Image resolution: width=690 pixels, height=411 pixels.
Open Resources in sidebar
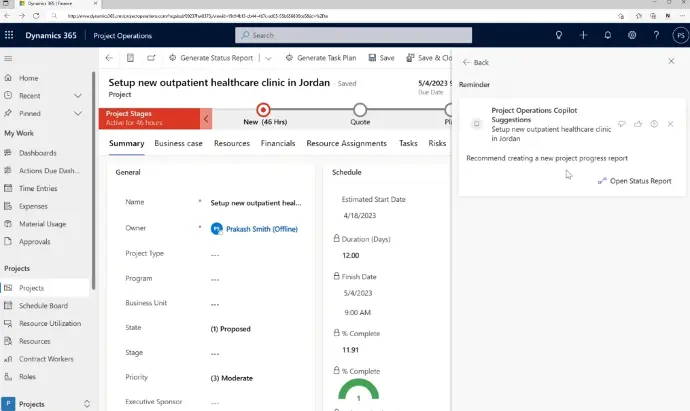pyautogui.click(x=34, y=341)
